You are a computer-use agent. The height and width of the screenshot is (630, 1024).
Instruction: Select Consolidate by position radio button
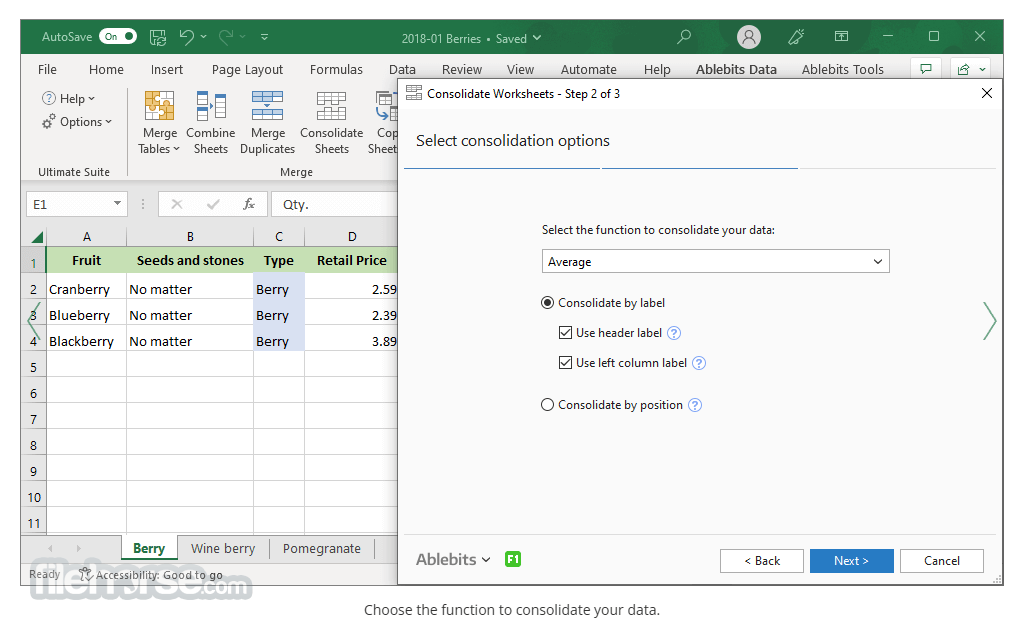pyautogui.click(x=547, y=405)
